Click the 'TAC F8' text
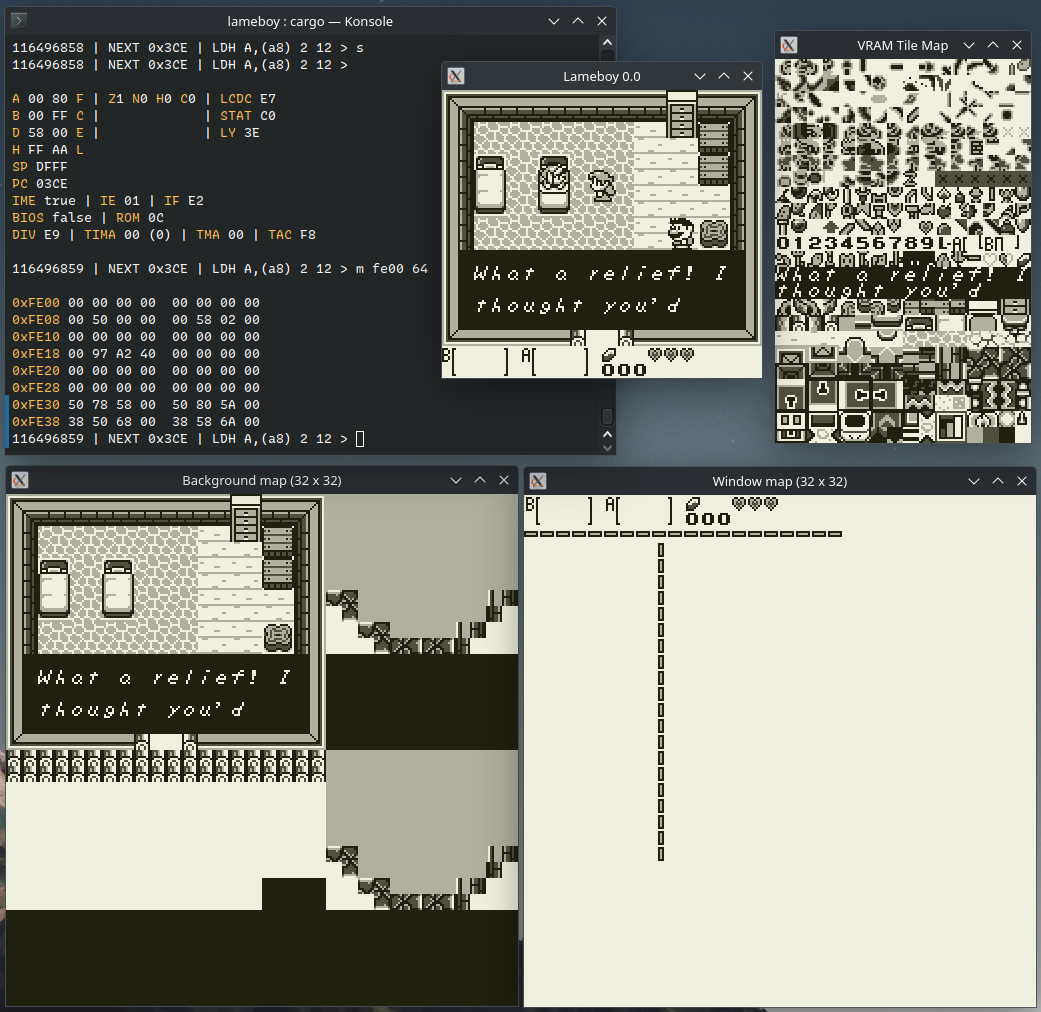Screen dimensions: 1041x1012 point(292,235)
